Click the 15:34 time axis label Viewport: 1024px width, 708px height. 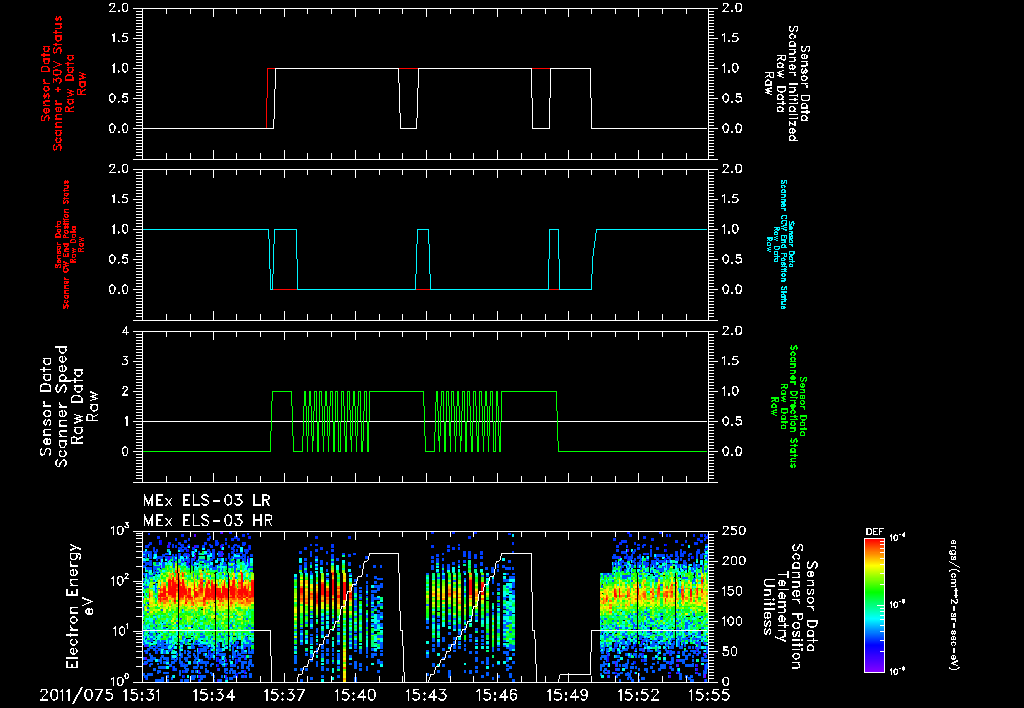[x=213, y=696]
